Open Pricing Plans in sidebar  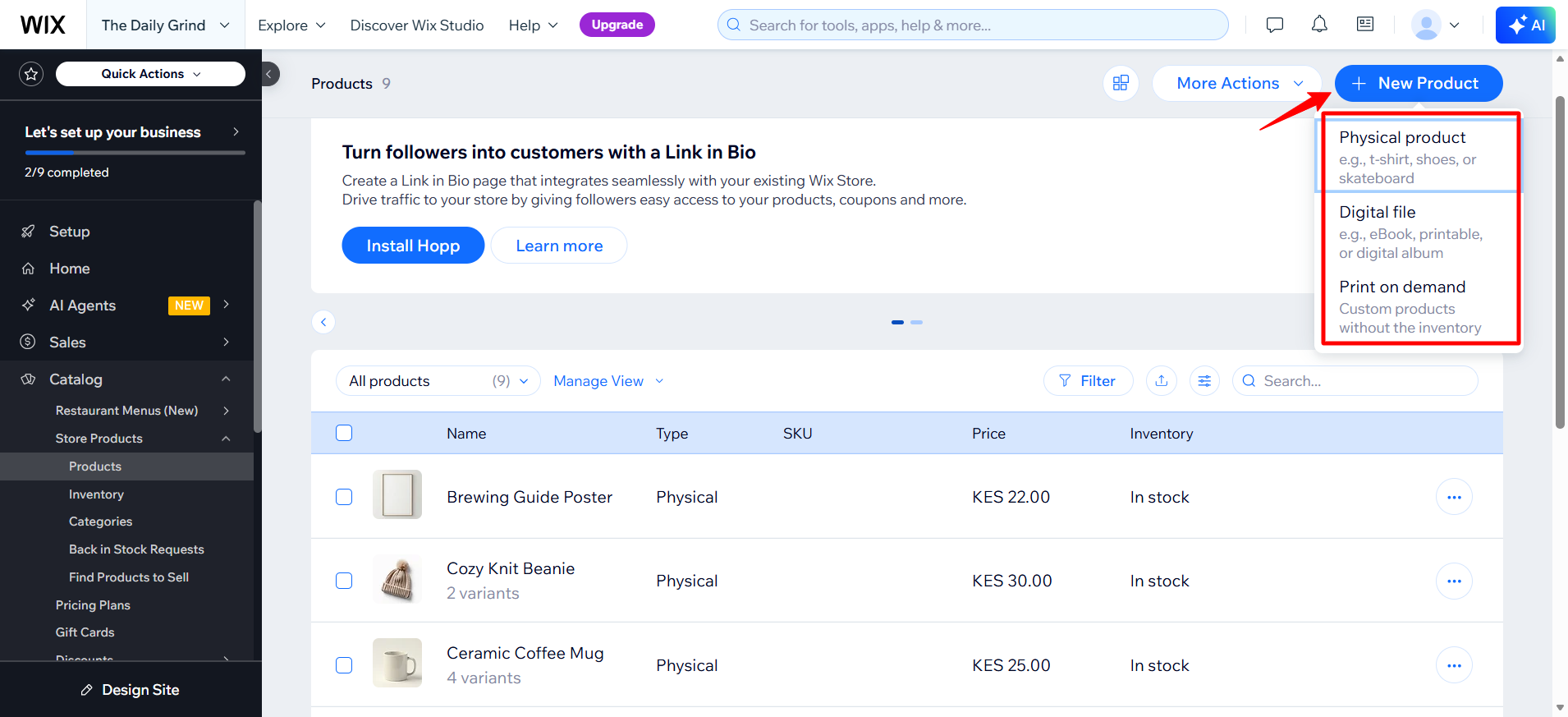(93, 604)
